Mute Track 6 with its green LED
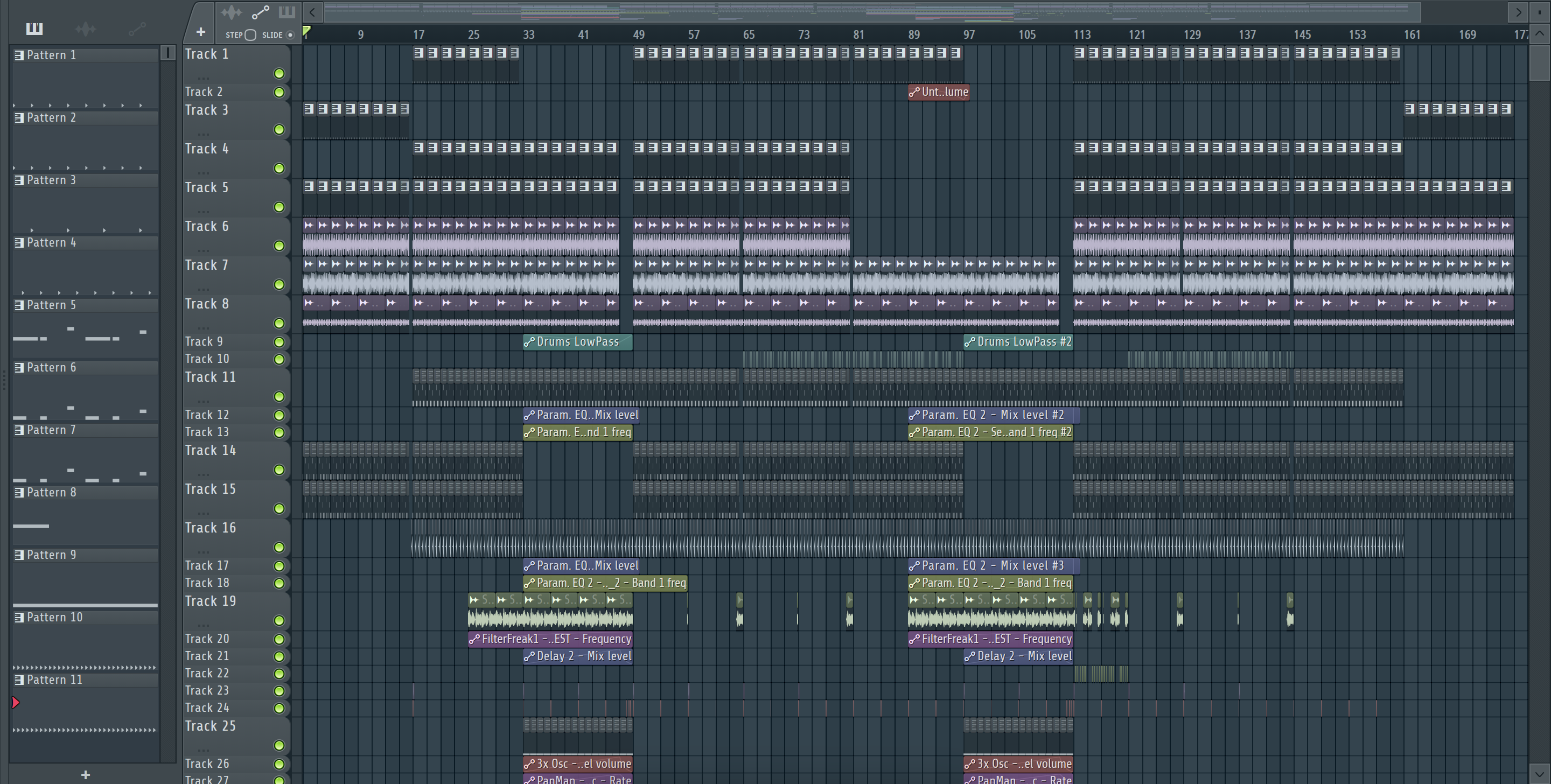The image size is (1551, 784). pyautogui.click(x=279, y=246)
